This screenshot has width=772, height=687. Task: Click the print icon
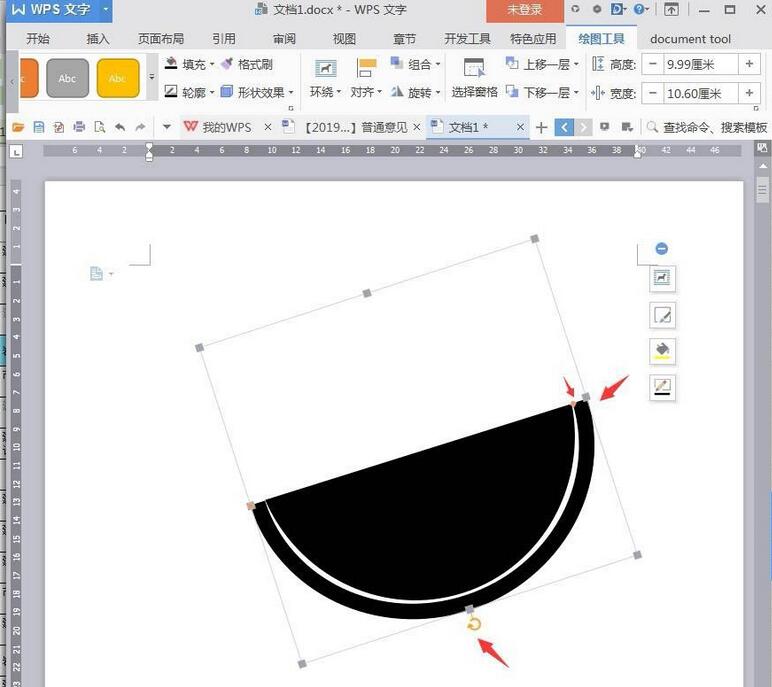79,128
